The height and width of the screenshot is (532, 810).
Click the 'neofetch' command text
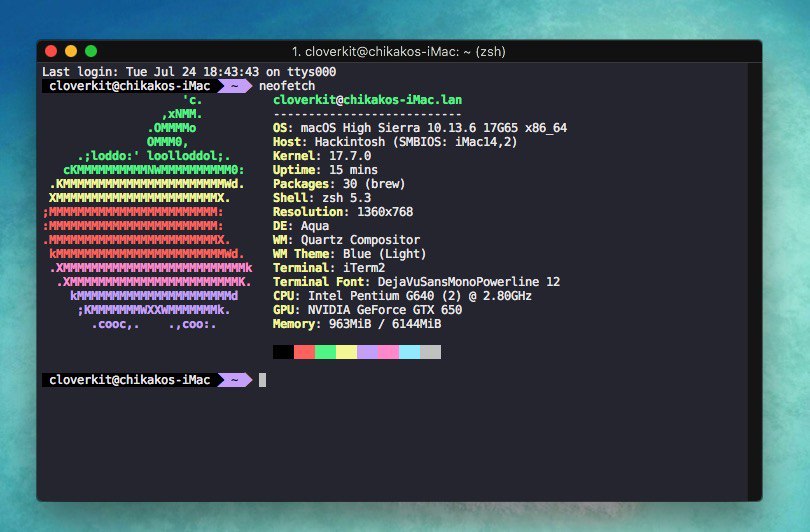(x=287, y=86)
